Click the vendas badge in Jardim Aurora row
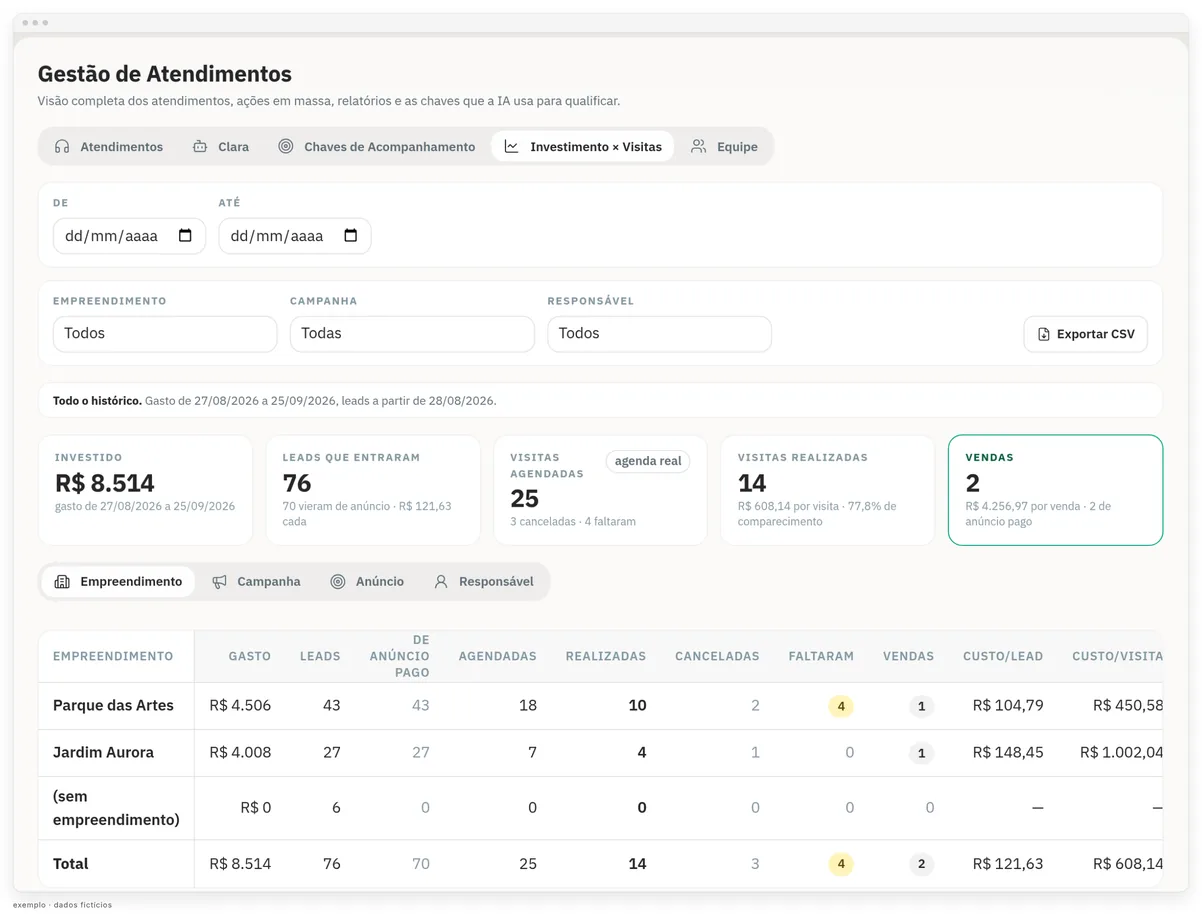1202x924 pixels. click(x=921, y=753)
